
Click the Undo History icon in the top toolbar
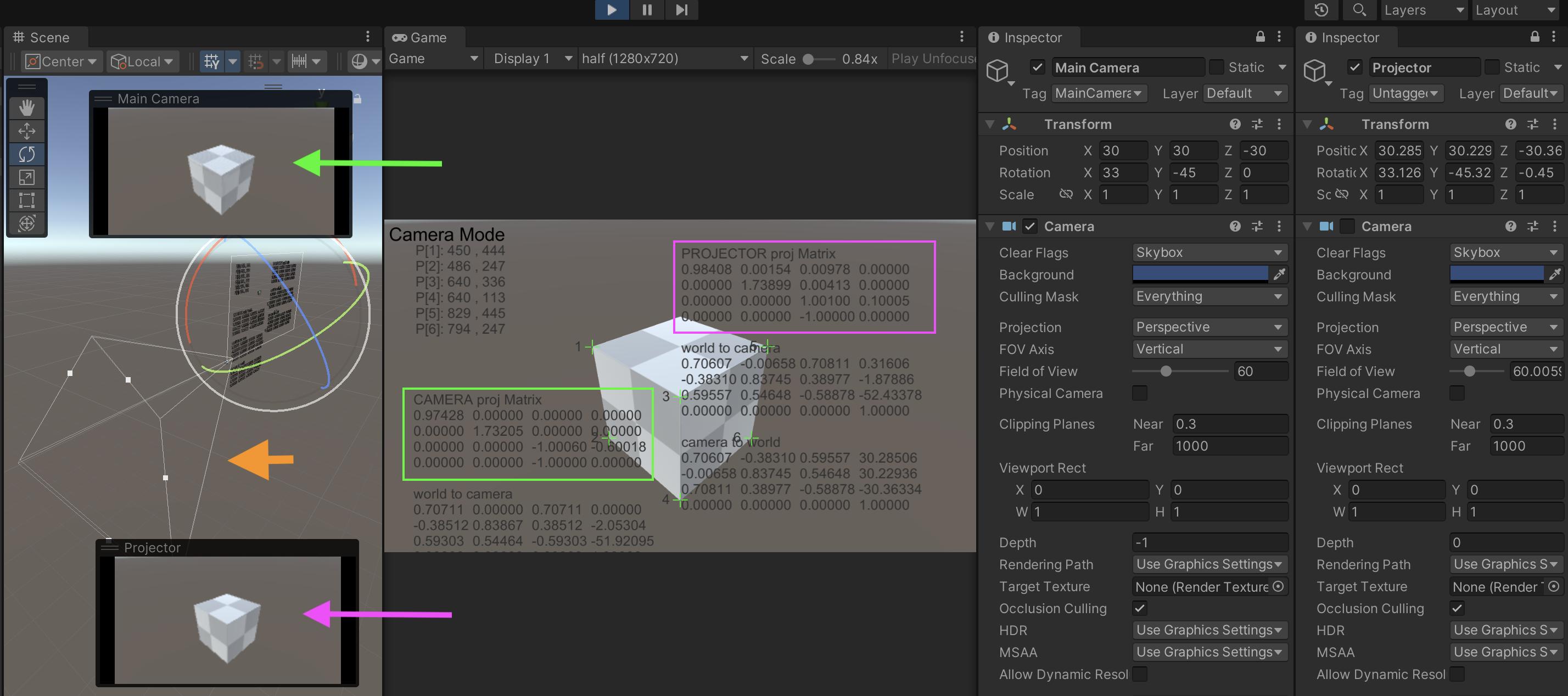(x=1320, y=10)
